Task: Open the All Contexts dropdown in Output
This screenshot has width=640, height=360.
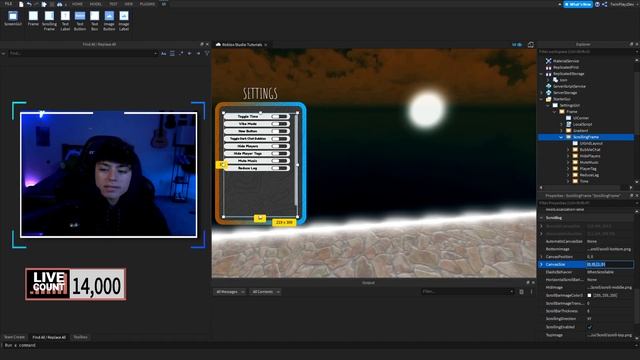Action: (x=266, y=292)
